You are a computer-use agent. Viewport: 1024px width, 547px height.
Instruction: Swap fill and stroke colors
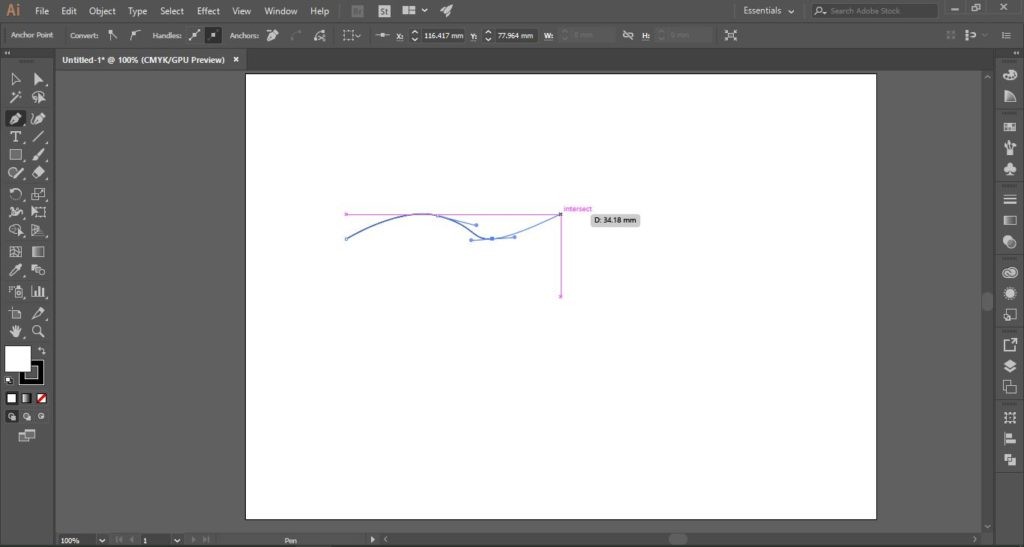pos(42,351)
